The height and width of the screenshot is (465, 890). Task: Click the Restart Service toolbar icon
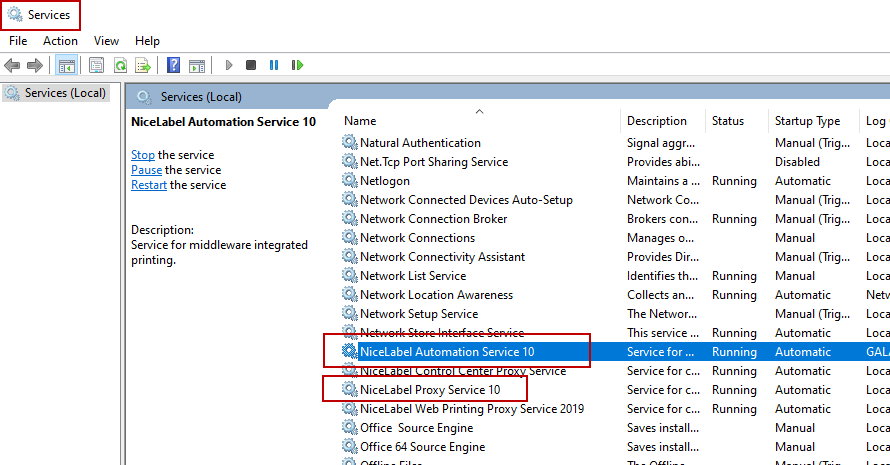pyautogui.click(x=297, y=66)
